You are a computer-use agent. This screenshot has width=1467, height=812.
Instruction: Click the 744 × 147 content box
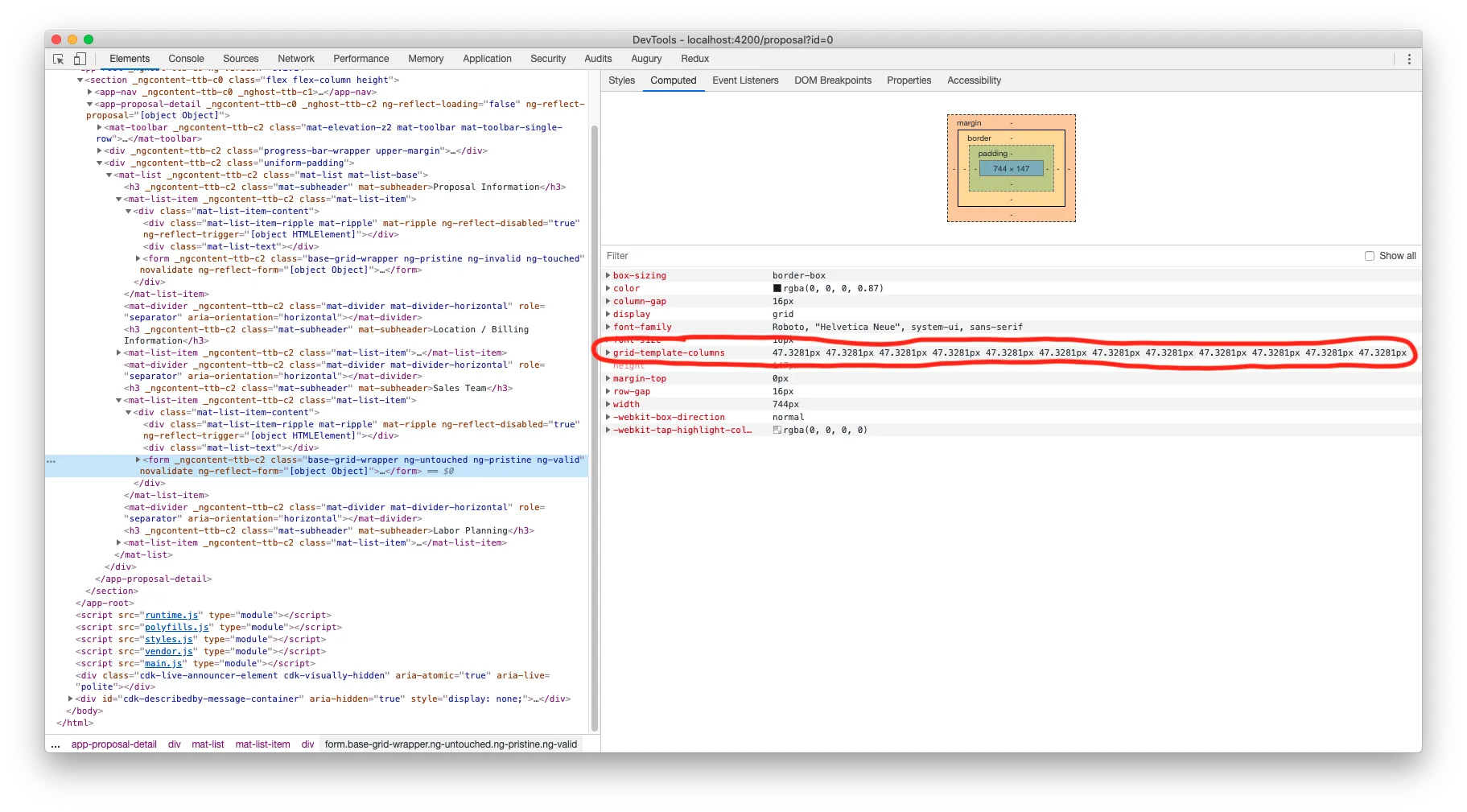[1011, 169]
